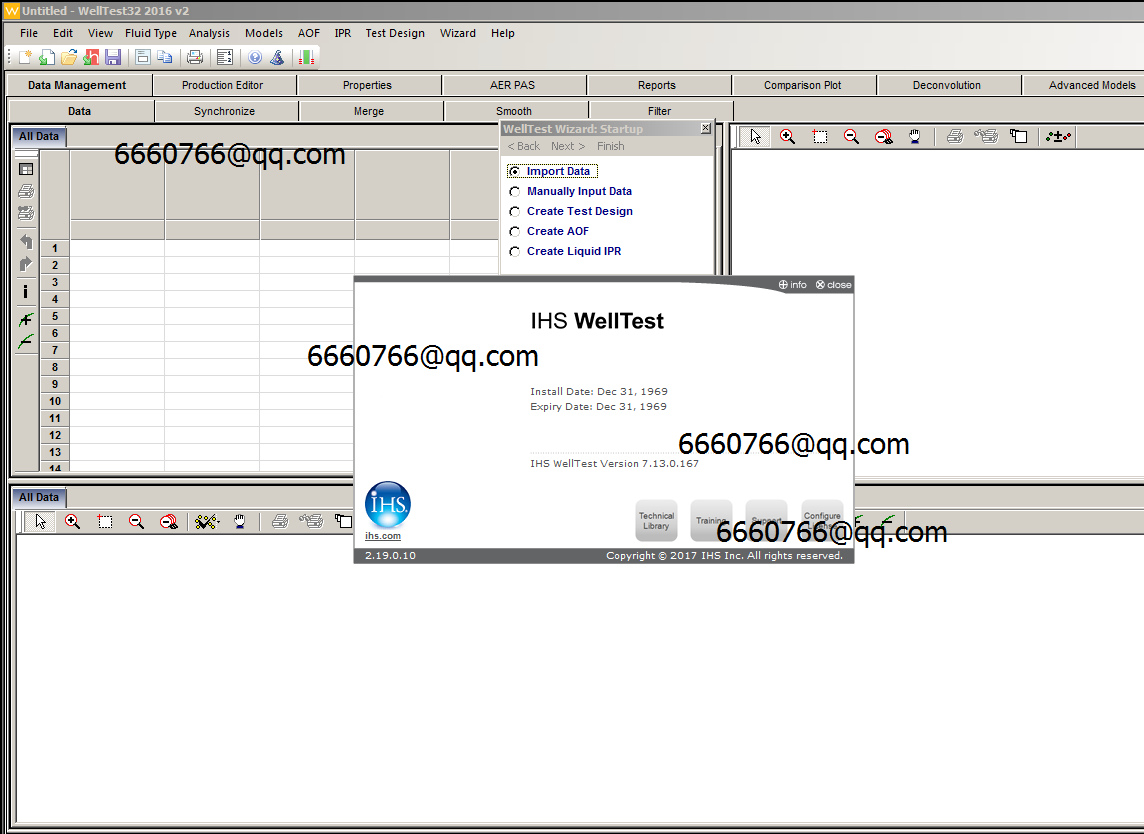Click the plus-minus points icon in upper right toolbar

[x=1058, y=136]
